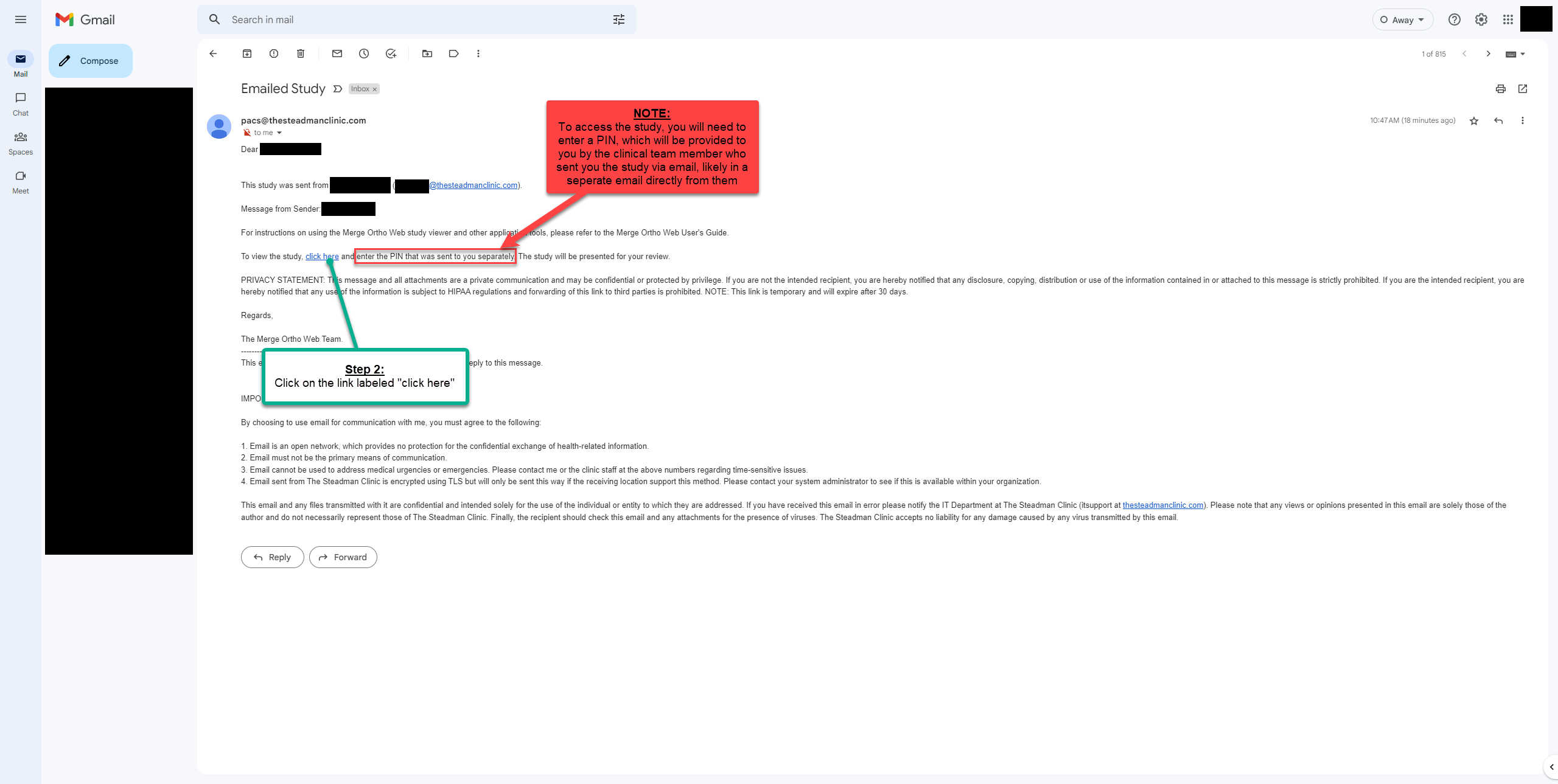Screen dimensions: 1558x784
Task: Star this email message
Action: 1474,121
